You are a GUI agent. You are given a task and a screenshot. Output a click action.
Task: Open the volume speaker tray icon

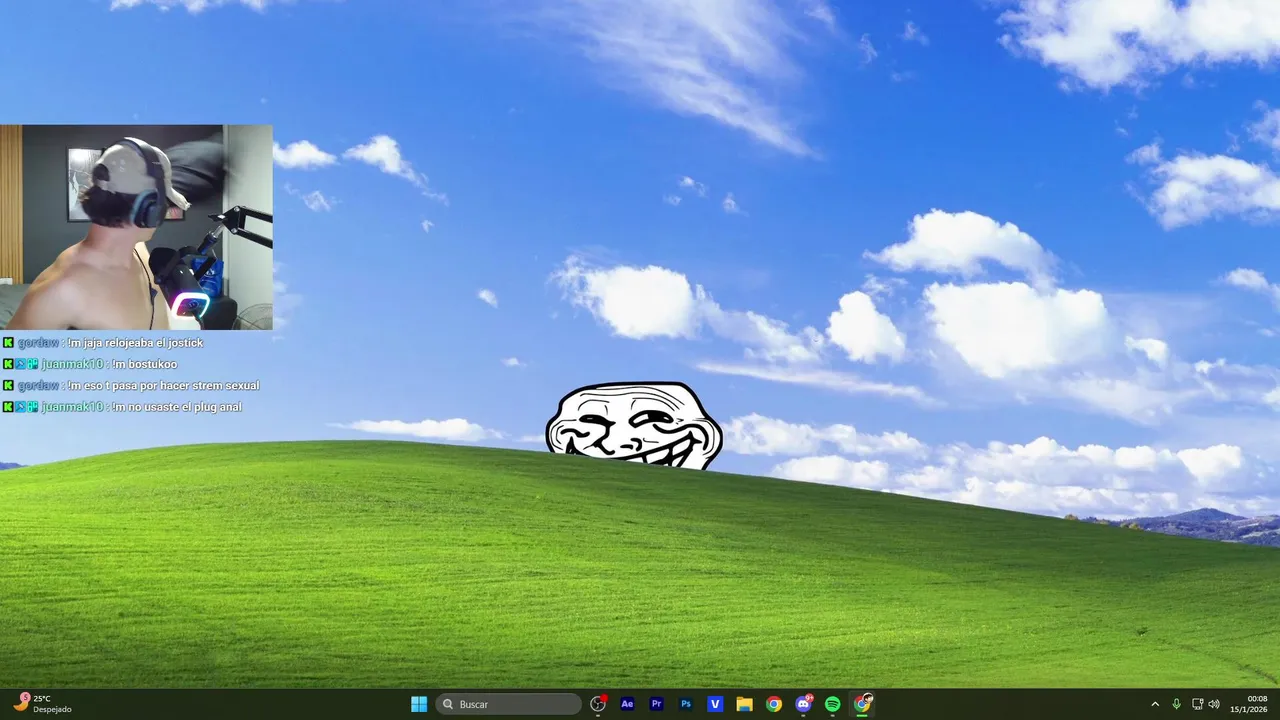pyautogui.click(x=1214, y=704)
